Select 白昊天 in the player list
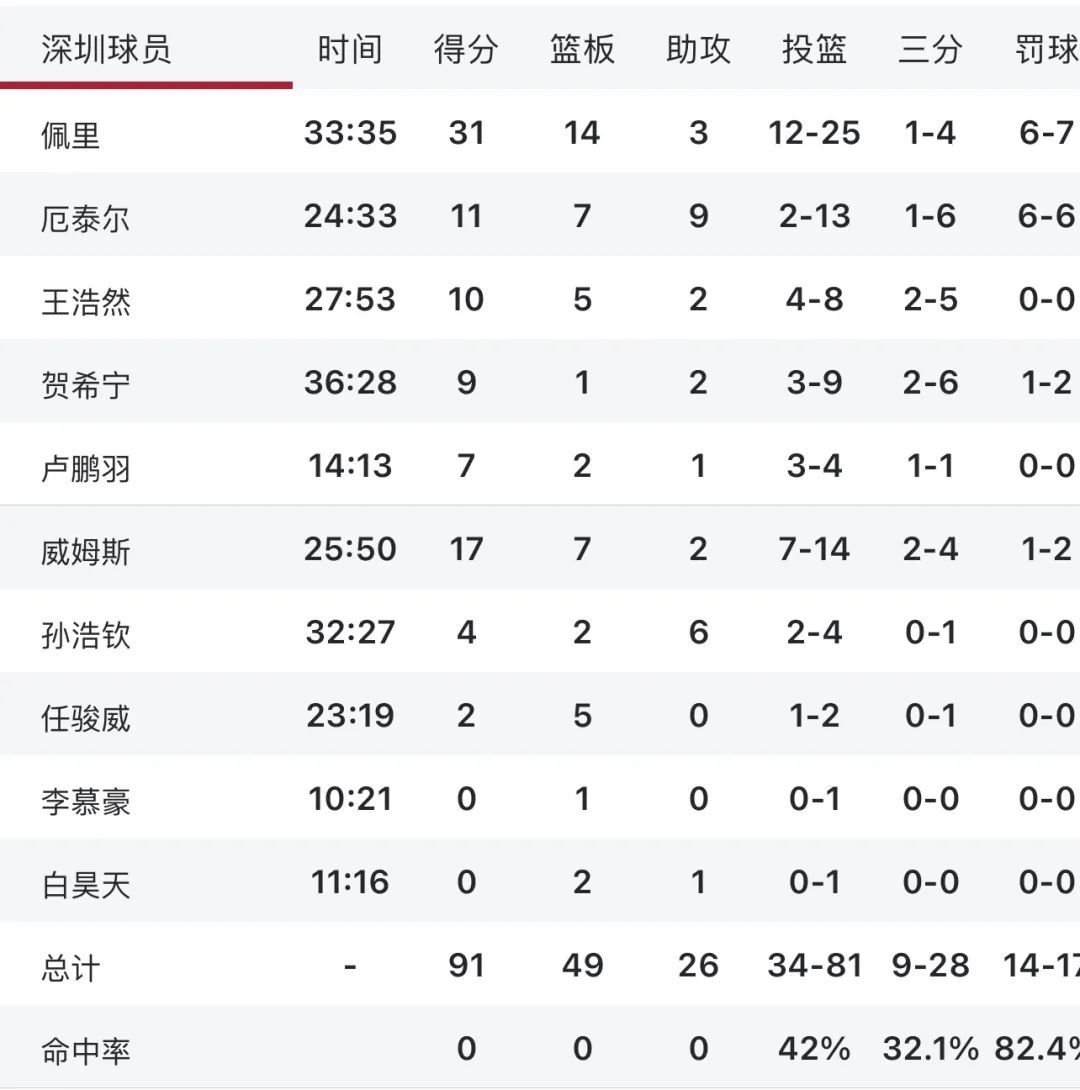The height and width of the screenshot is (1090, 1080). (86, 883)
